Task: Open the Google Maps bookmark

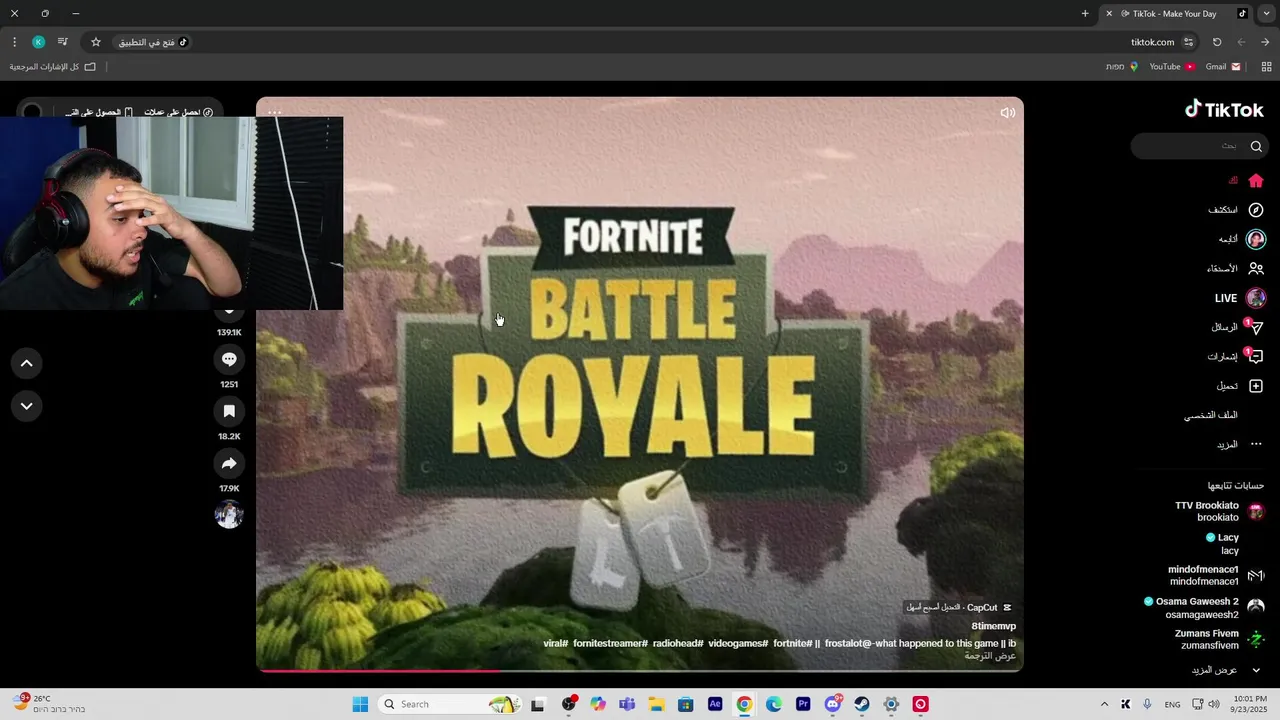Action: [x=1122, y=67]
